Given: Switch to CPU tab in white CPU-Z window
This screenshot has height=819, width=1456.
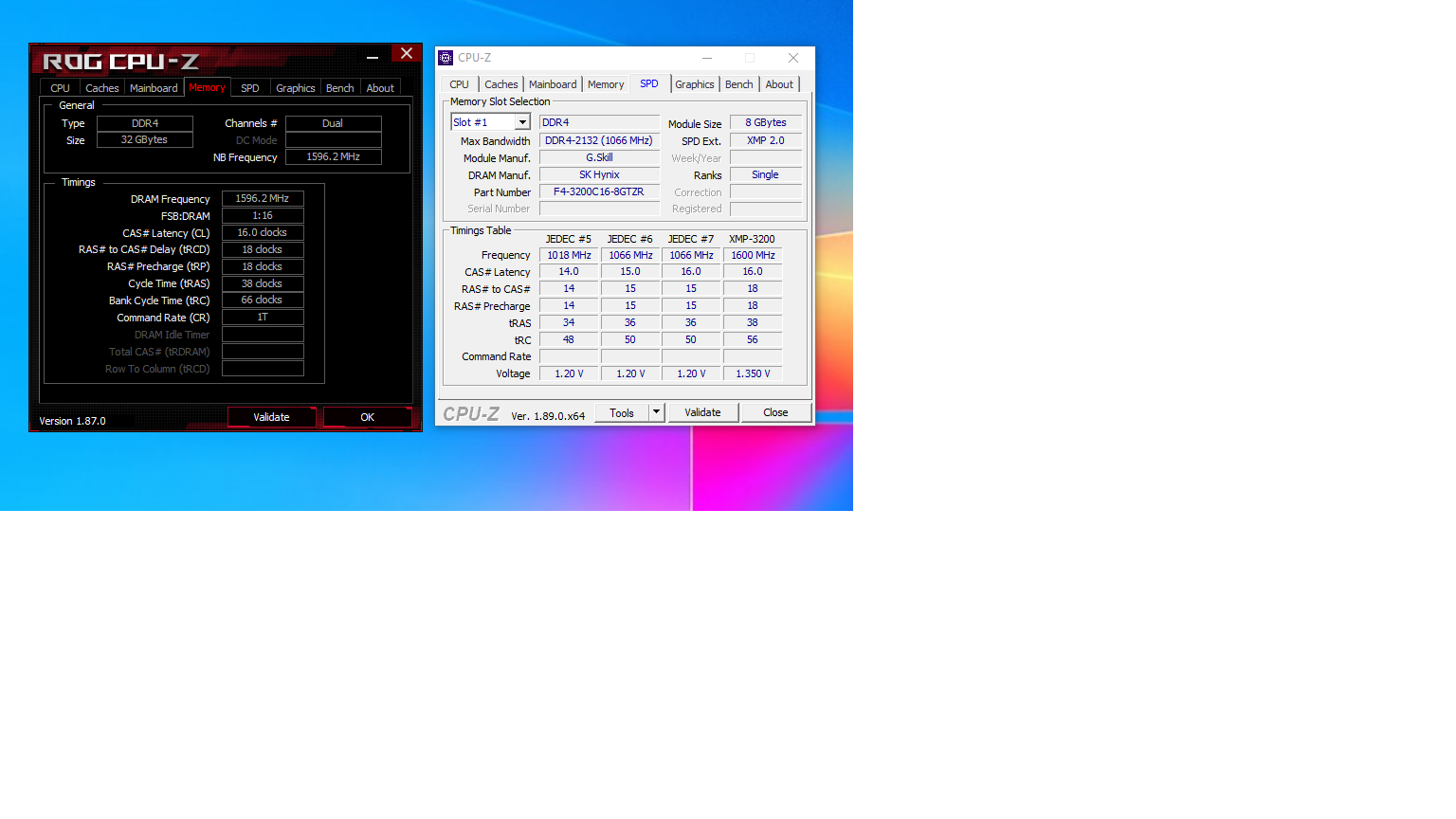Looking at the screenshot, I should [x=460, y=84].
